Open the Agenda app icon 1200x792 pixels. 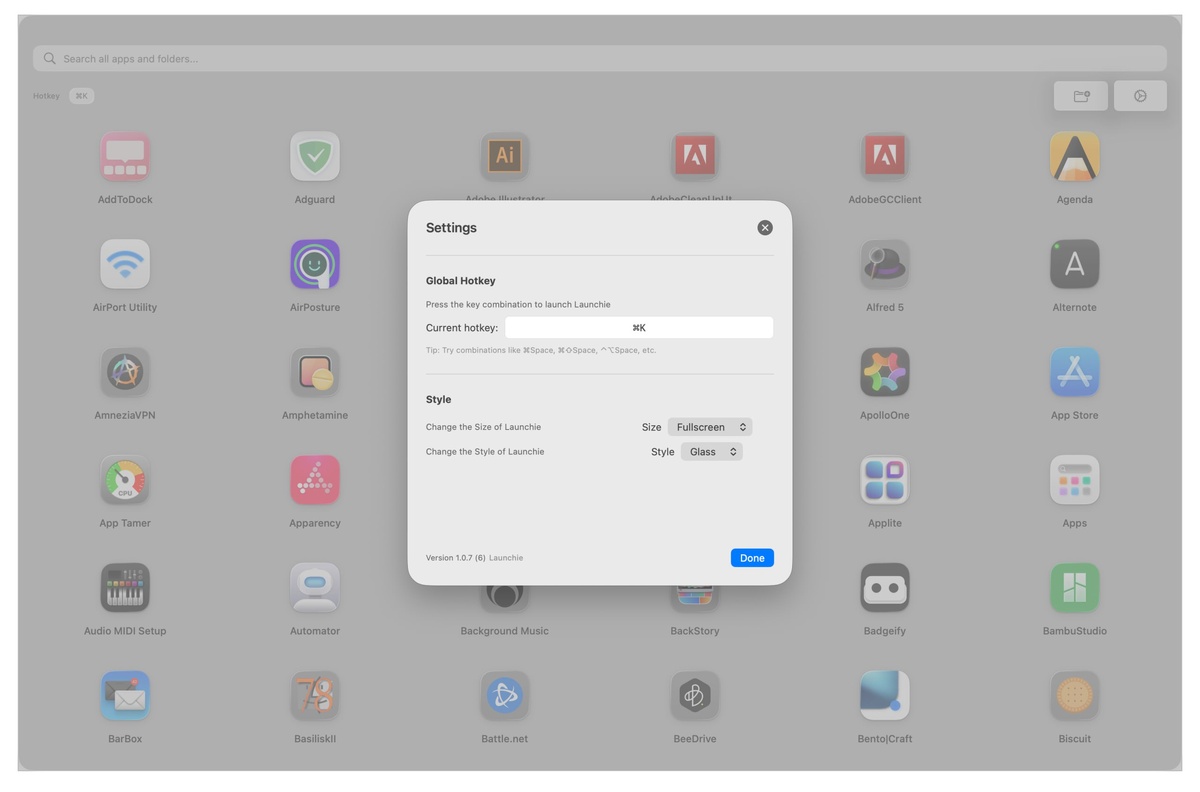click(x=1075, y=157)
